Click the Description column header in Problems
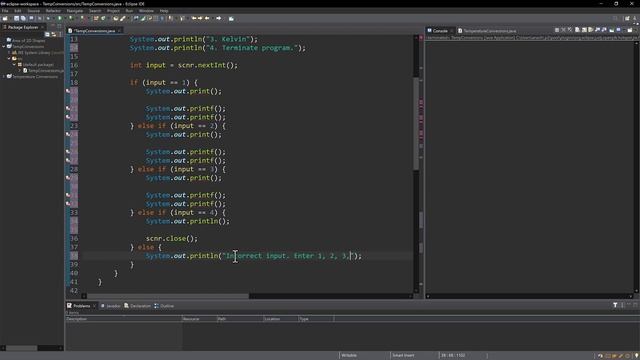This screenshot has width=640, height=360. pyautogui.click(x=123, y=319)
